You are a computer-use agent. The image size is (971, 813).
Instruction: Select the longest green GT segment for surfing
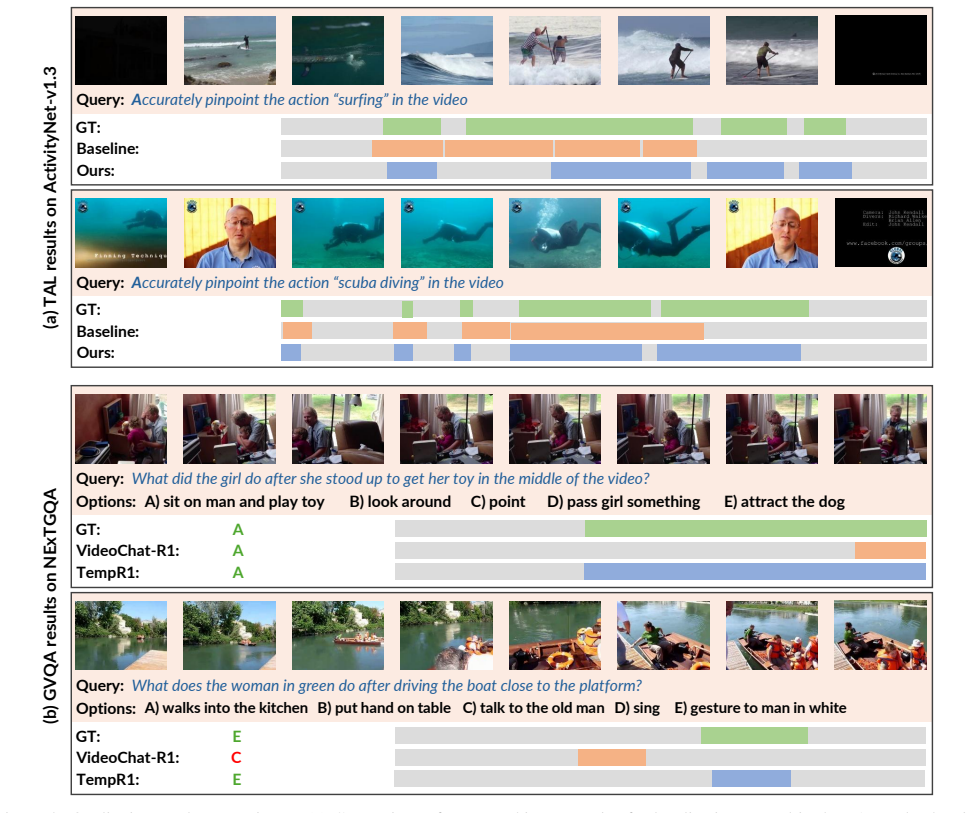[579, 127]
